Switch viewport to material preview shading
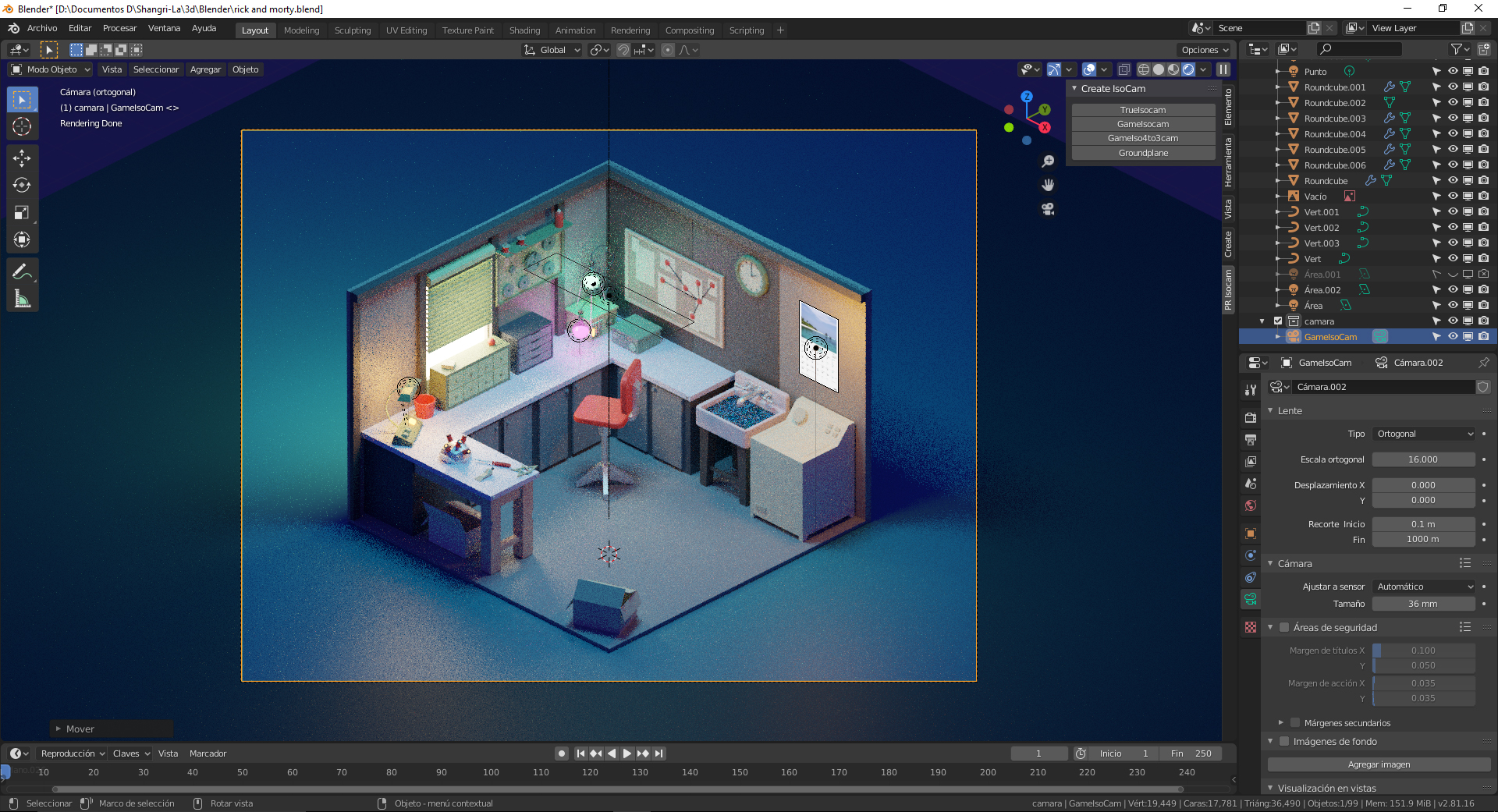The height and width of the screenshot is (812, 1498). [x=1173, y=69]
